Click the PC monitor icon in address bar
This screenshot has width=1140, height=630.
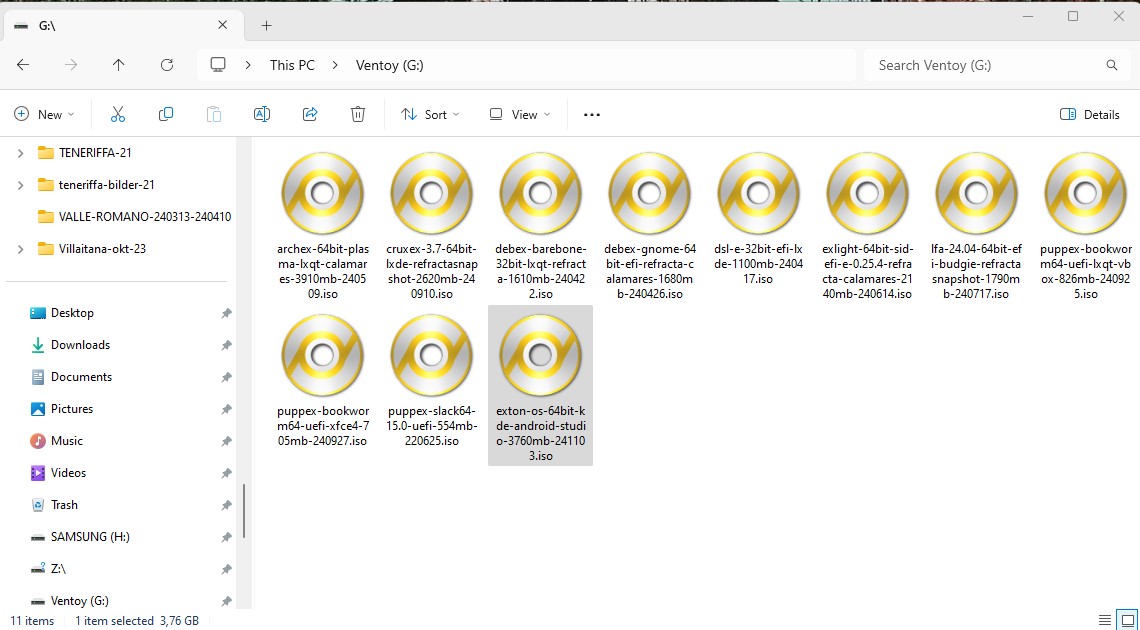tap(217, 65)
